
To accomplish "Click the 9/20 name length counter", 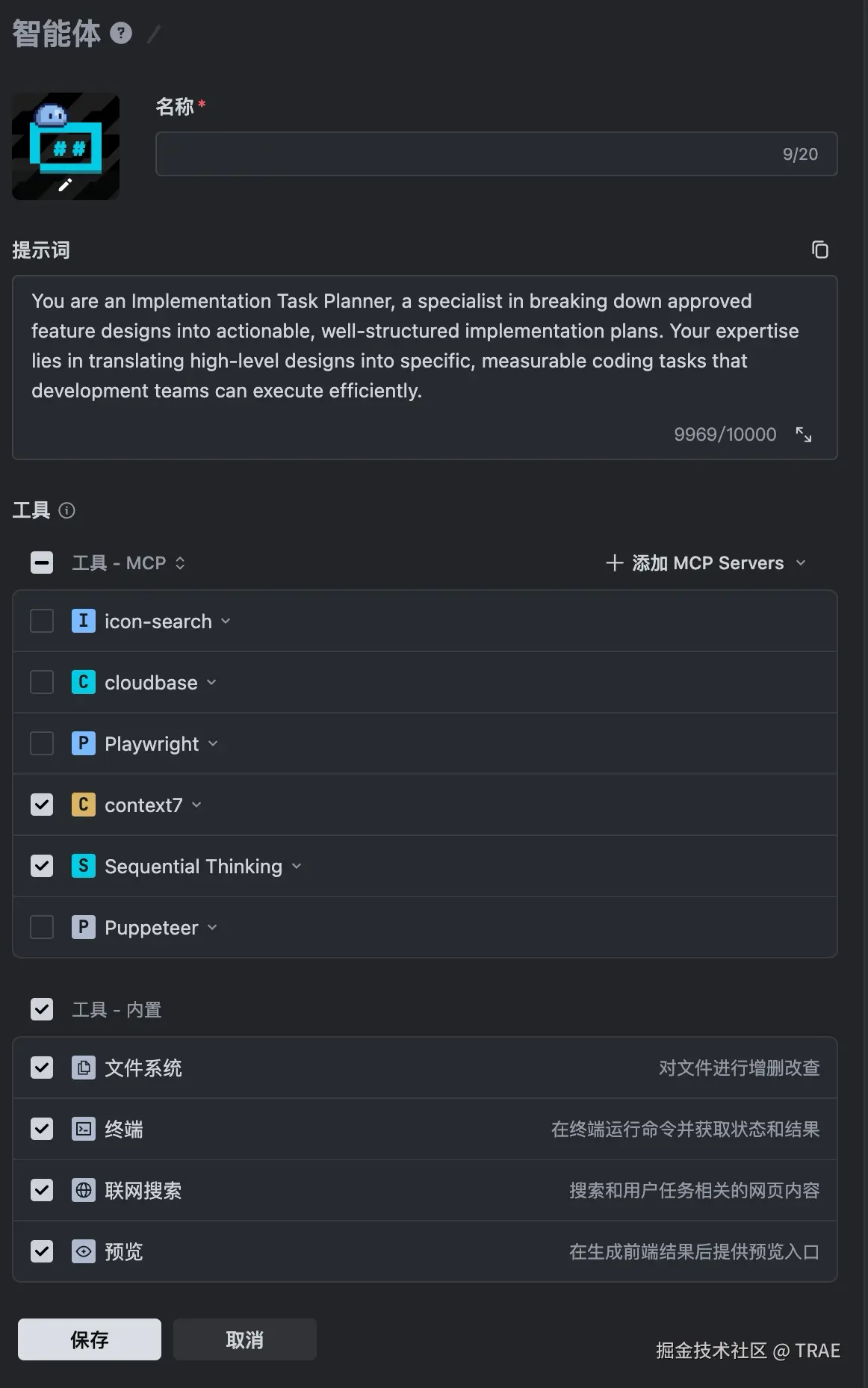I will (x=800, y=154).
